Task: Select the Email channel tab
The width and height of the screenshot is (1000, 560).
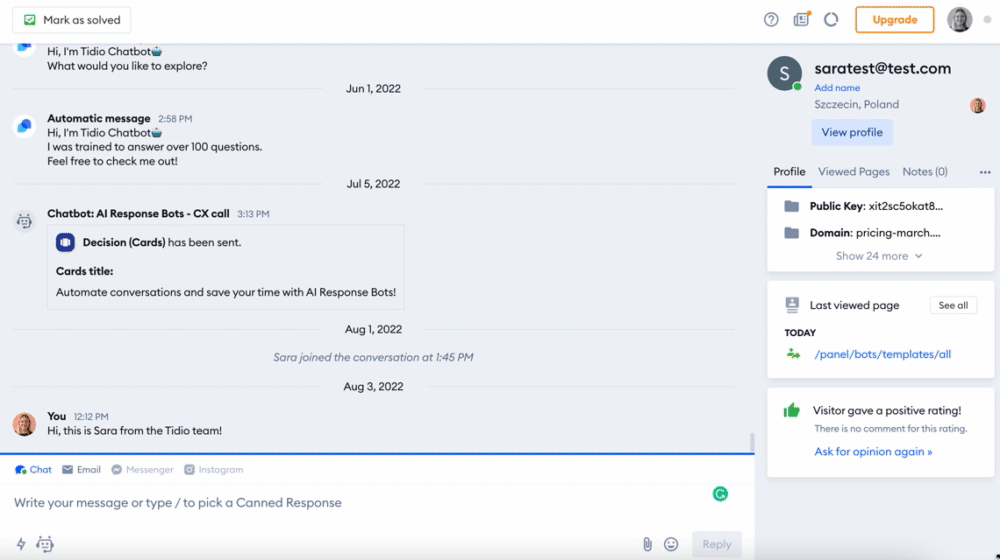Action: (x=81, y=469)
